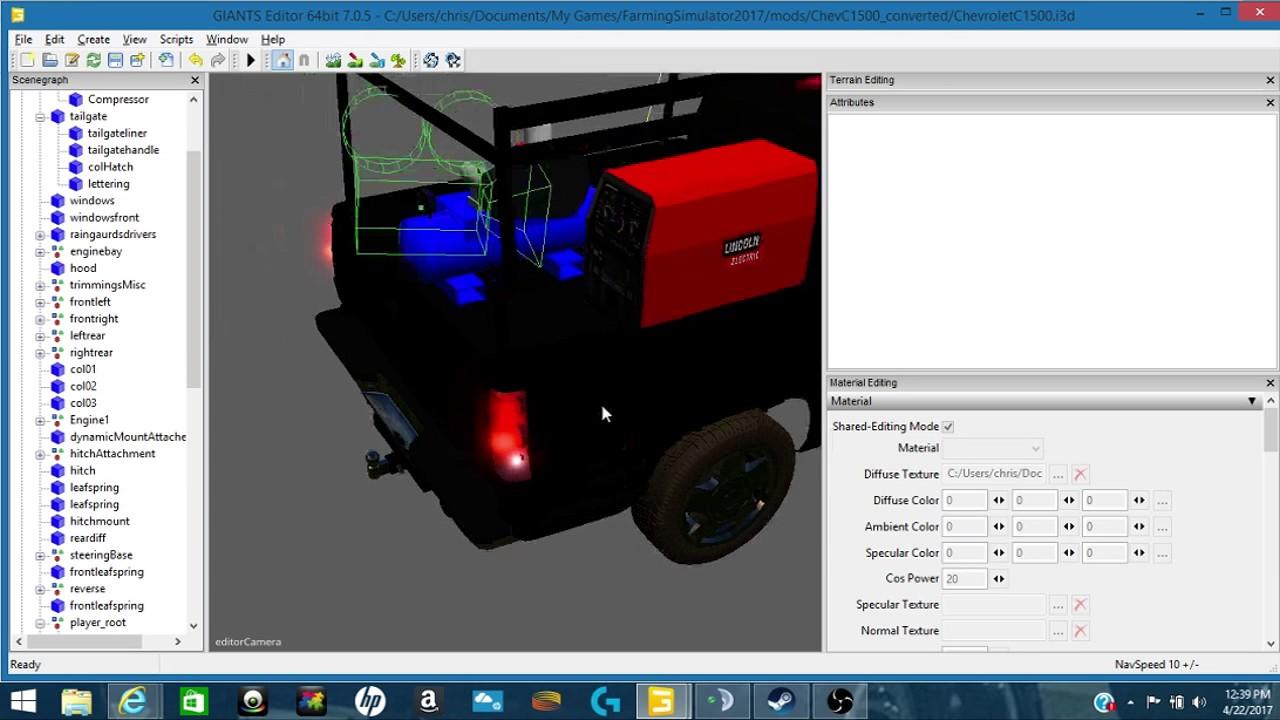Open the Scripts menu
The image size is (1280, 720).
click(176, 39)
